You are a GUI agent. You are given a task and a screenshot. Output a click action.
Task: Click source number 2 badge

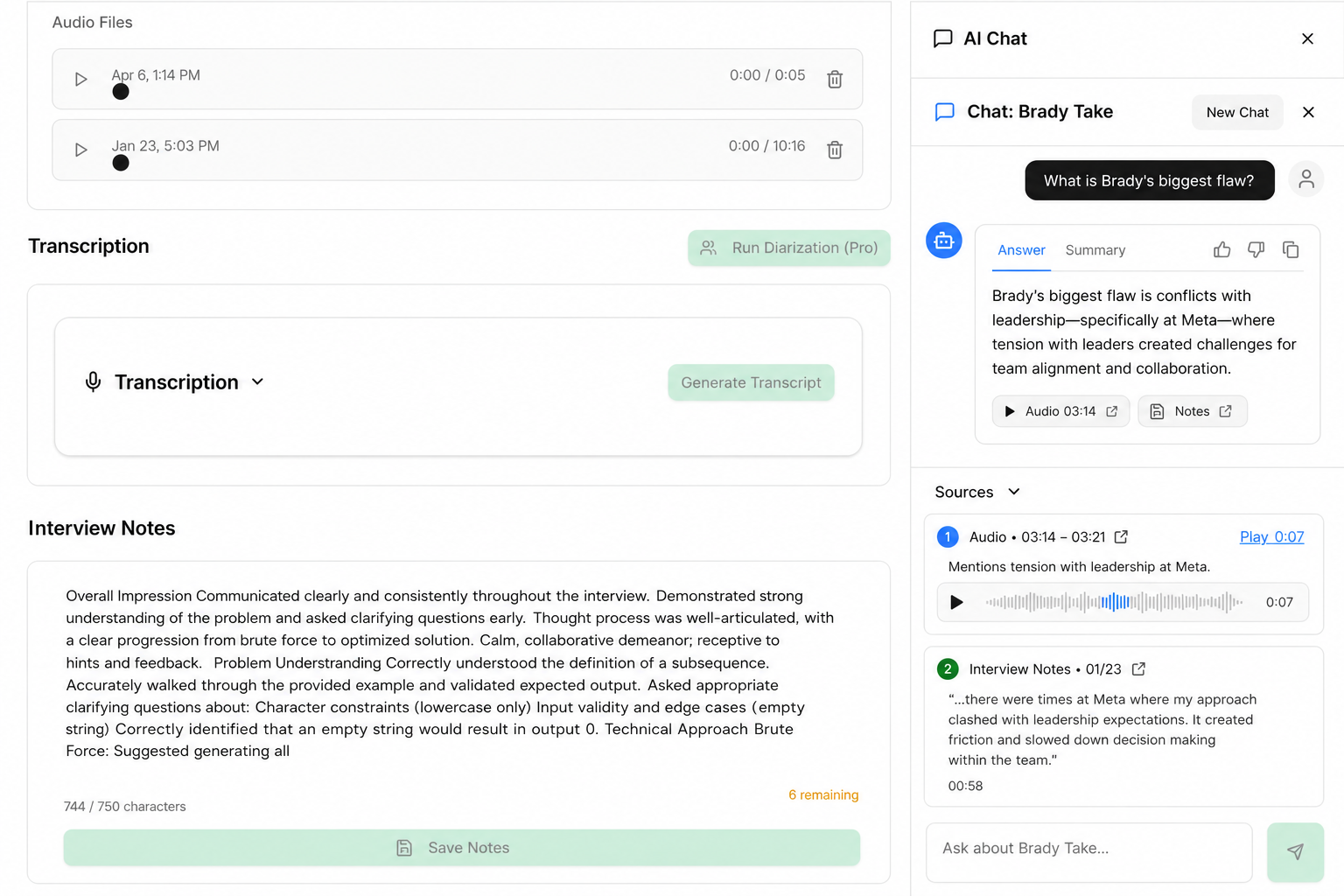pyautogui.click(x=948, y=668)
